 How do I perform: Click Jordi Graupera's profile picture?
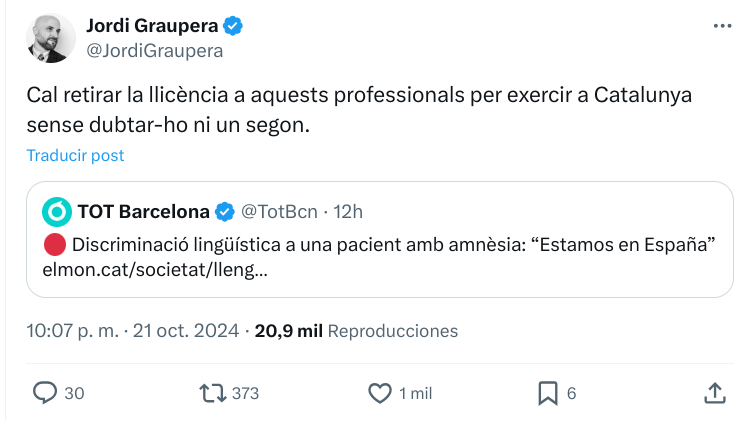pyautogui.click(x=50, y=38)
